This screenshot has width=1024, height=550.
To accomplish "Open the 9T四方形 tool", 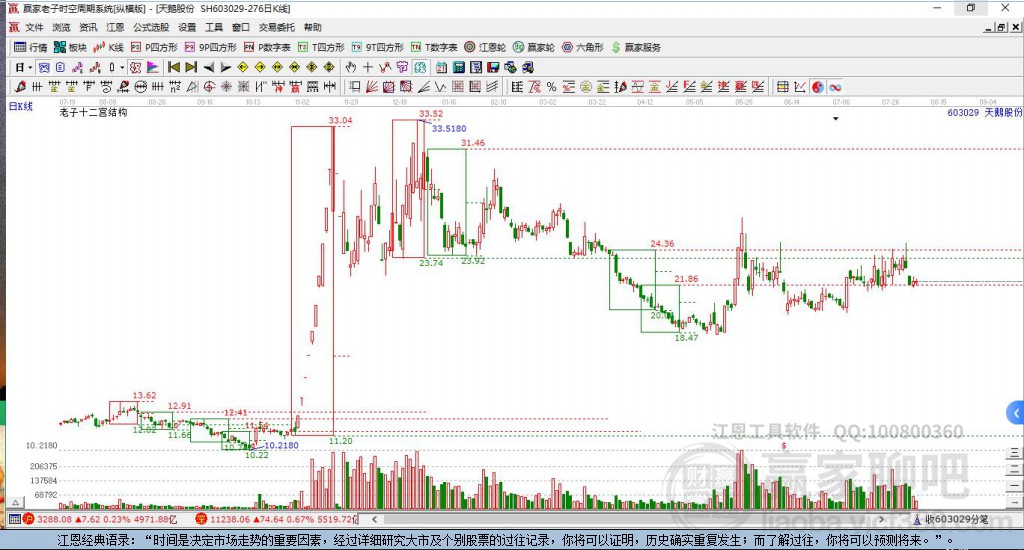I will [377, 47].
